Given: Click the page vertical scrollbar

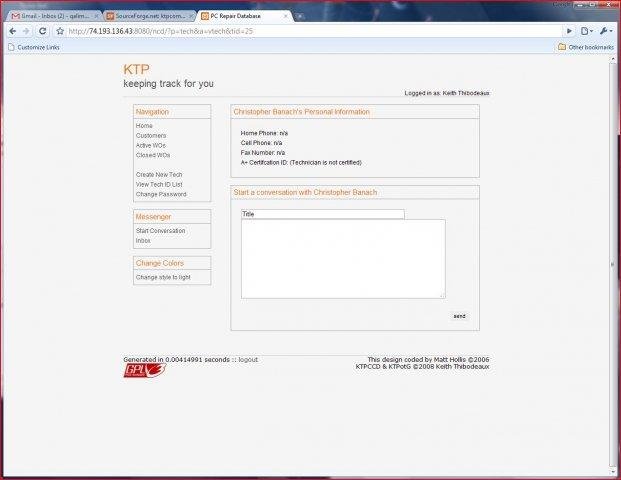Looking at the screenshot, I should [613, 265].
